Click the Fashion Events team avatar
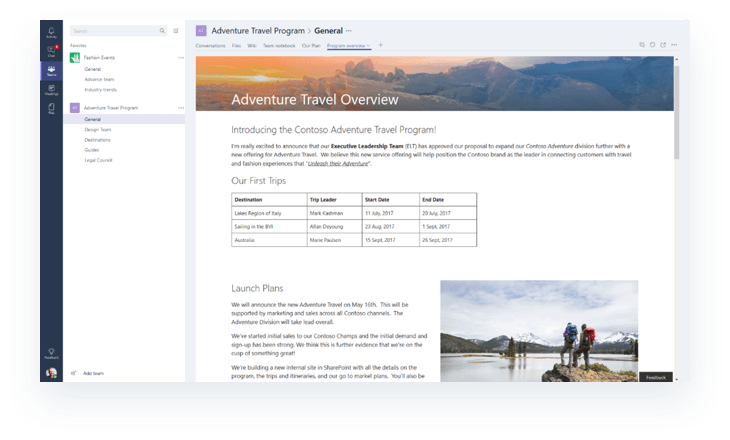 click(74, 57)
